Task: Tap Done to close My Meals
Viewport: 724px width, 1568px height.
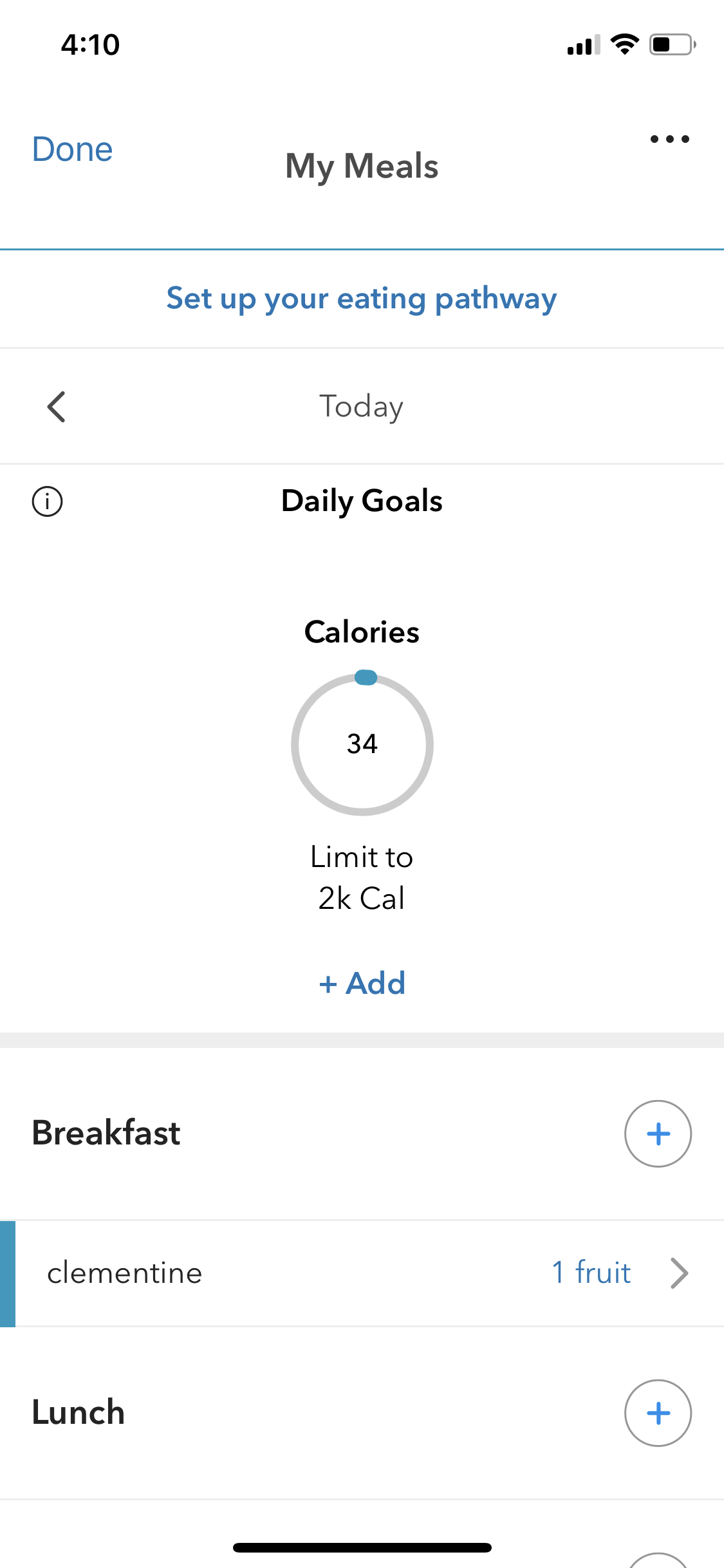Action: (73, 149)
